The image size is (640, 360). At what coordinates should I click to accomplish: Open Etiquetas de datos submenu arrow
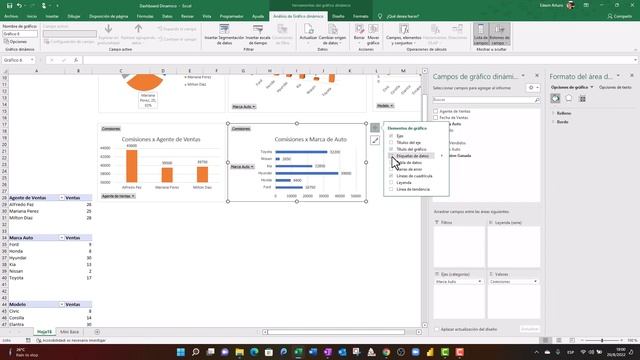tap(442, 156)
